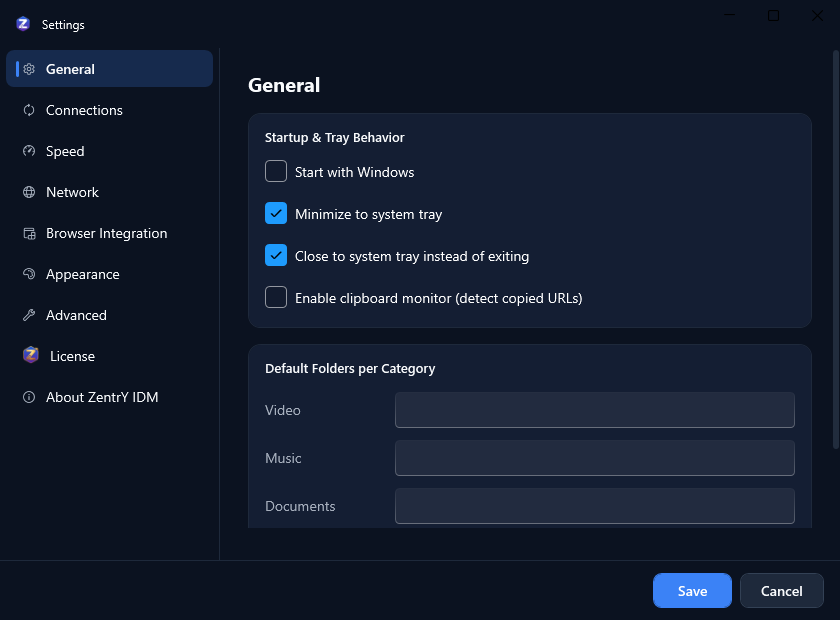Click the 'Music' category label
The width and height of the screenshot is (840, 620).
[x=283, y=458]
